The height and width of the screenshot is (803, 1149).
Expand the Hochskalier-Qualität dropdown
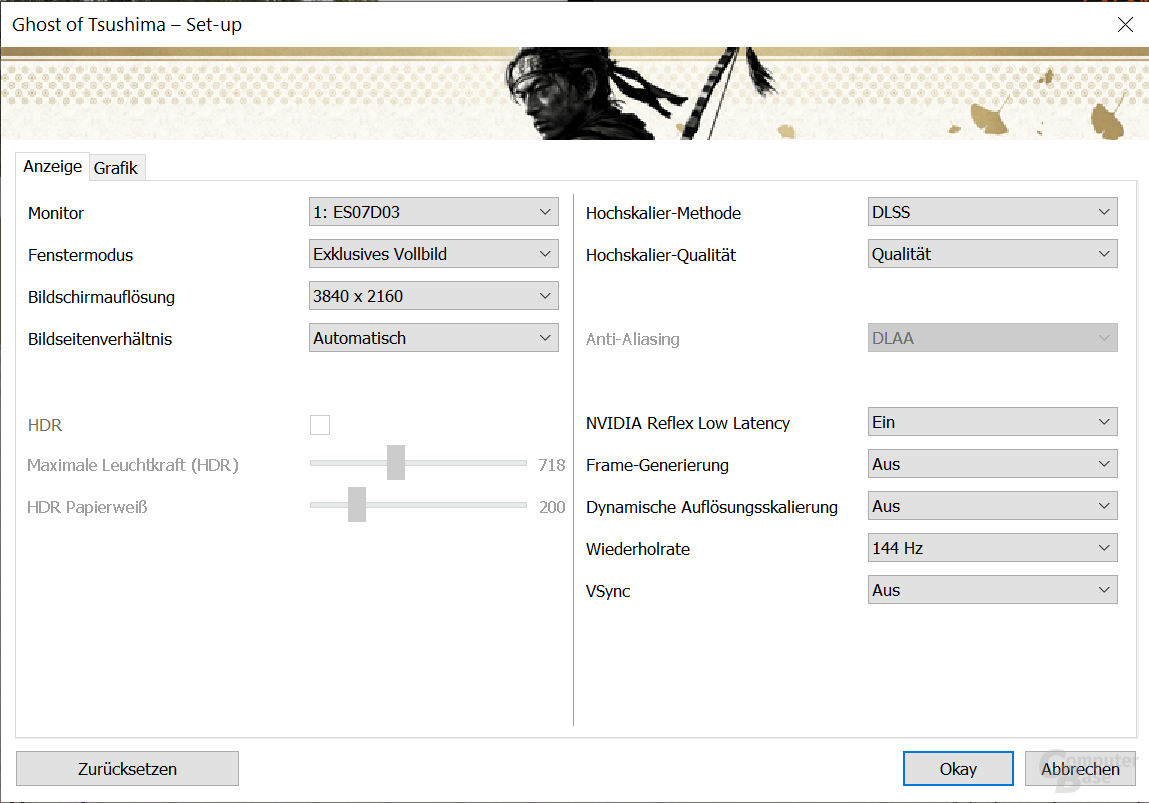click(993, 254)
